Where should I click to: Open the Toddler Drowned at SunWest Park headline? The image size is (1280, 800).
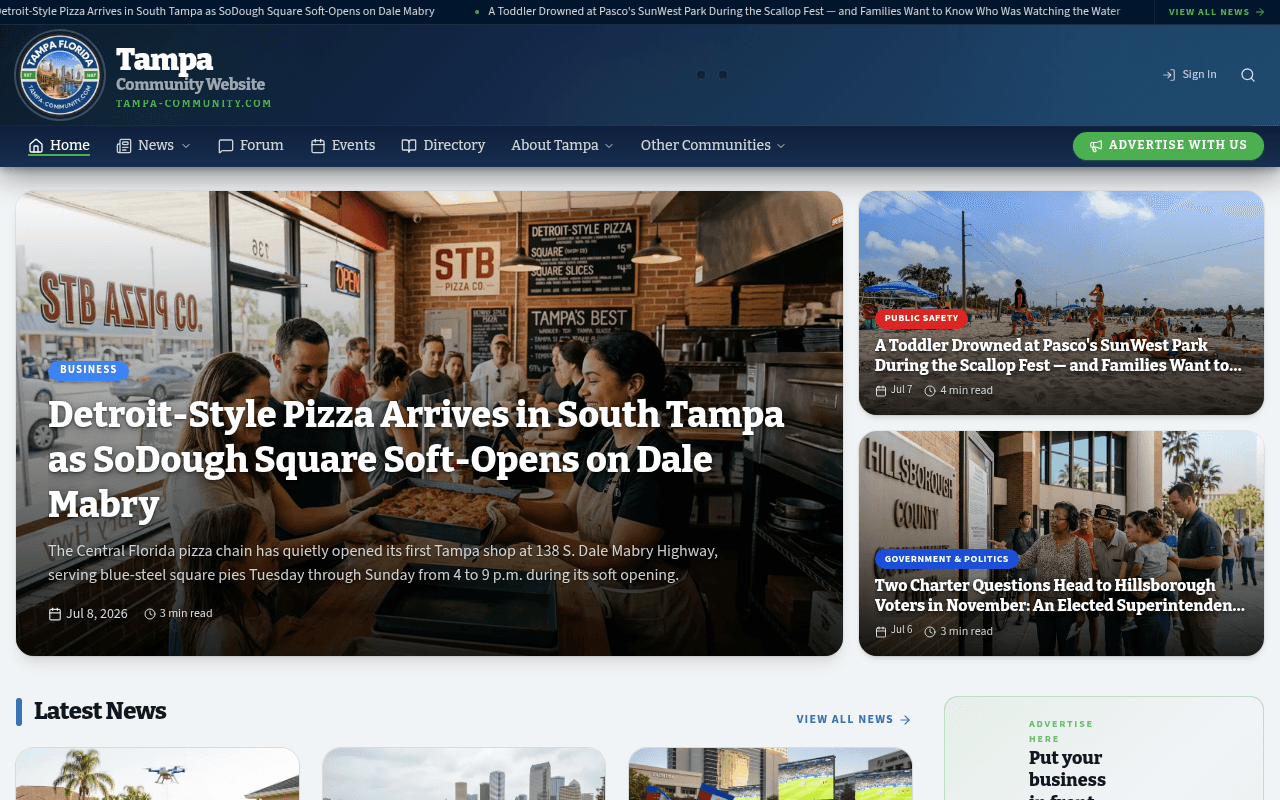(1058, 356)
